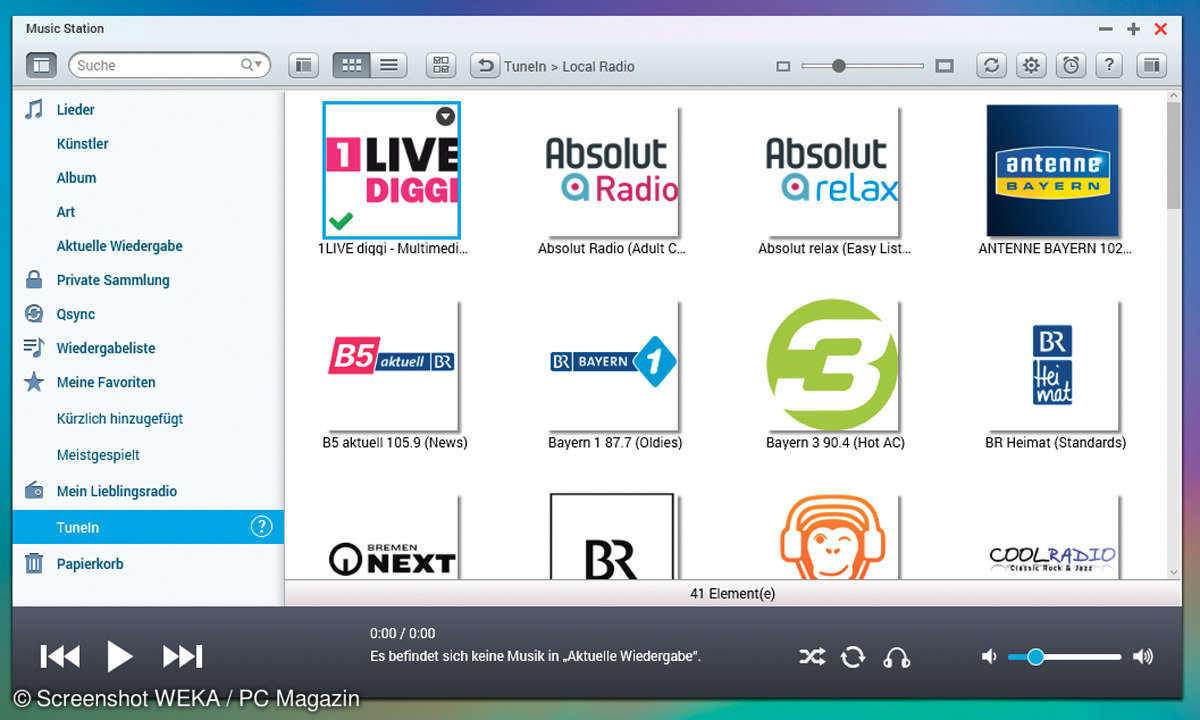
Task: Skip to next track
Action: pos(182,656)
